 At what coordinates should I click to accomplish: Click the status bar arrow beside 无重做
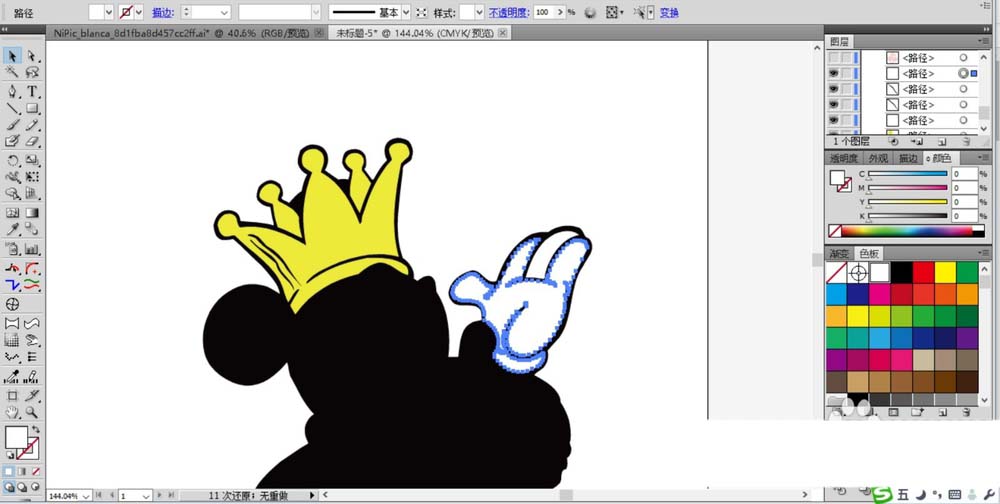[x=312, y=495]
